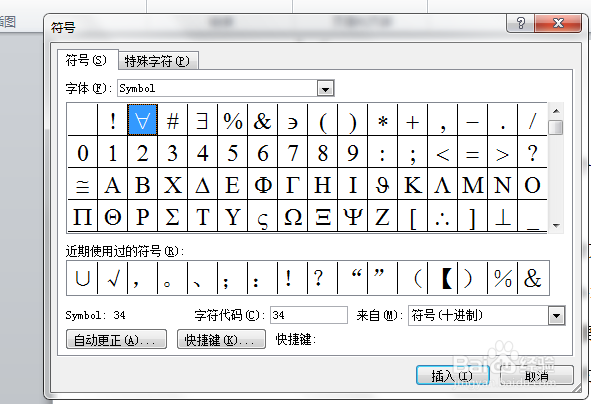Expand the 来自 source dropdown

[556, 316]
